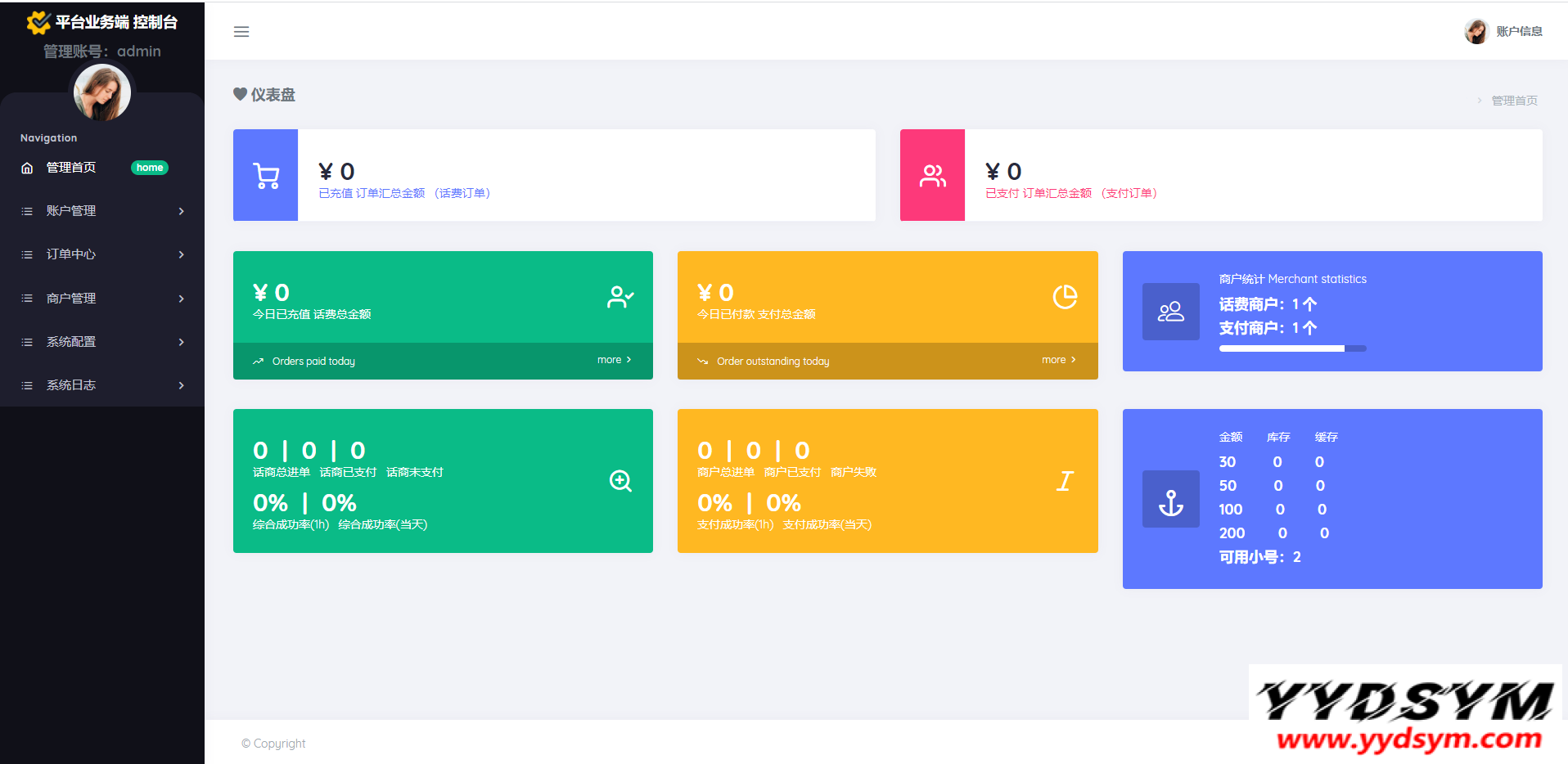Select 管理首页 in the navigation
This screenshot has height=764, width=1568.
[x=71, y=168]
